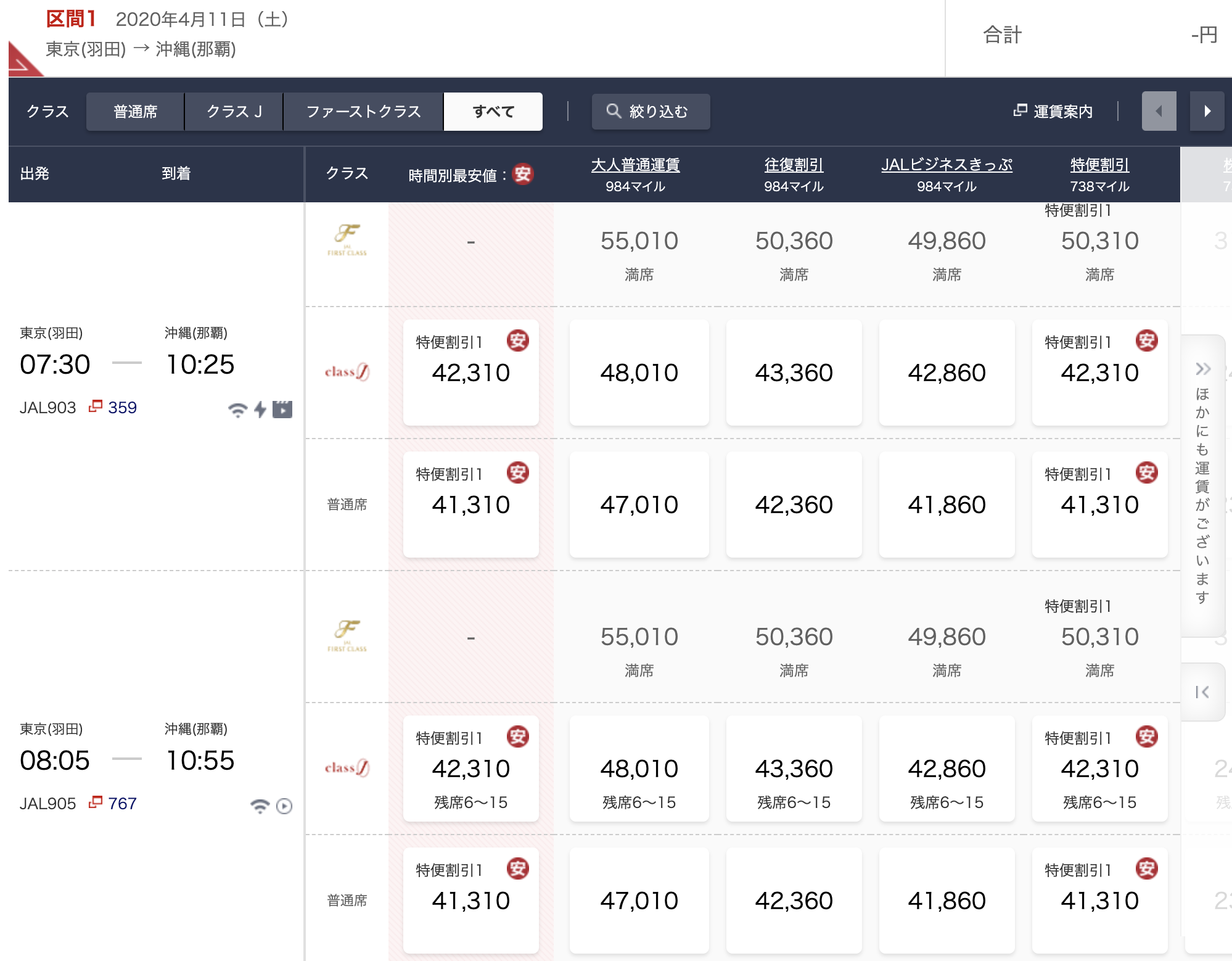Click the 合計 total label
This screenshot has width=1232, height=961.
tap(1003, 35)
